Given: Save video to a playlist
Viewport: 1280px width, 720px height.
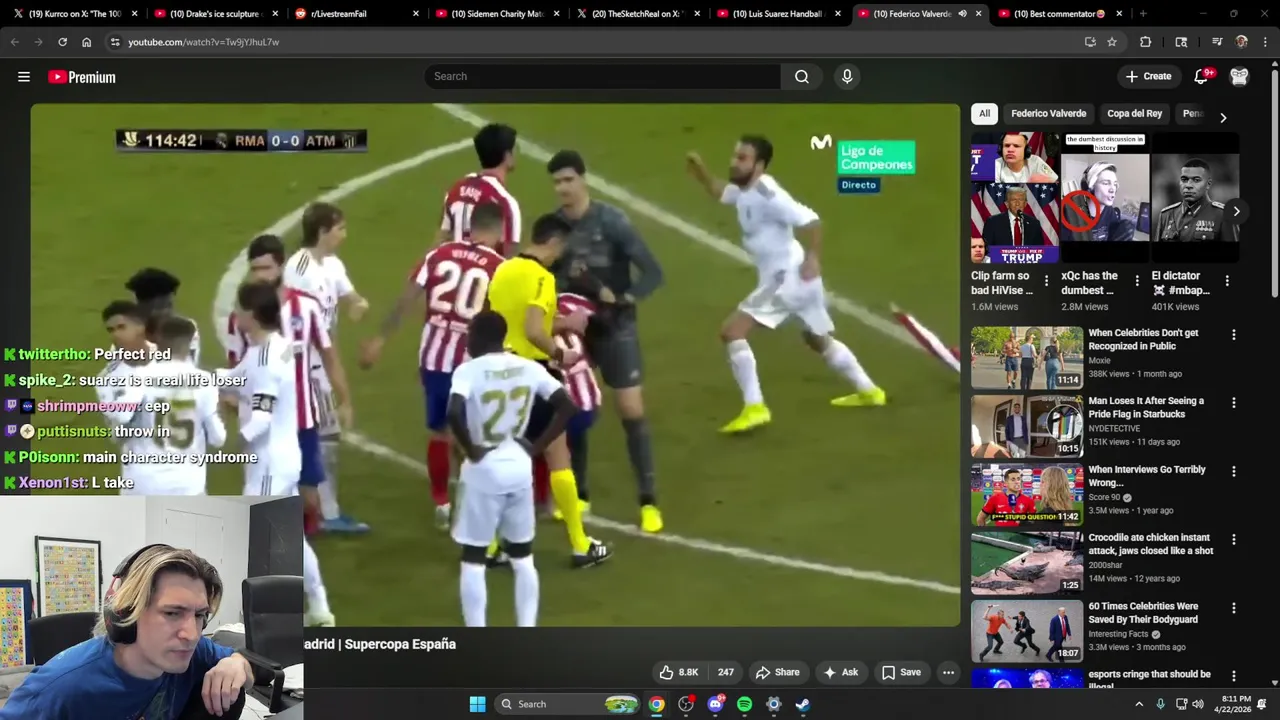Looking at the screenshot, I should 901,672.
